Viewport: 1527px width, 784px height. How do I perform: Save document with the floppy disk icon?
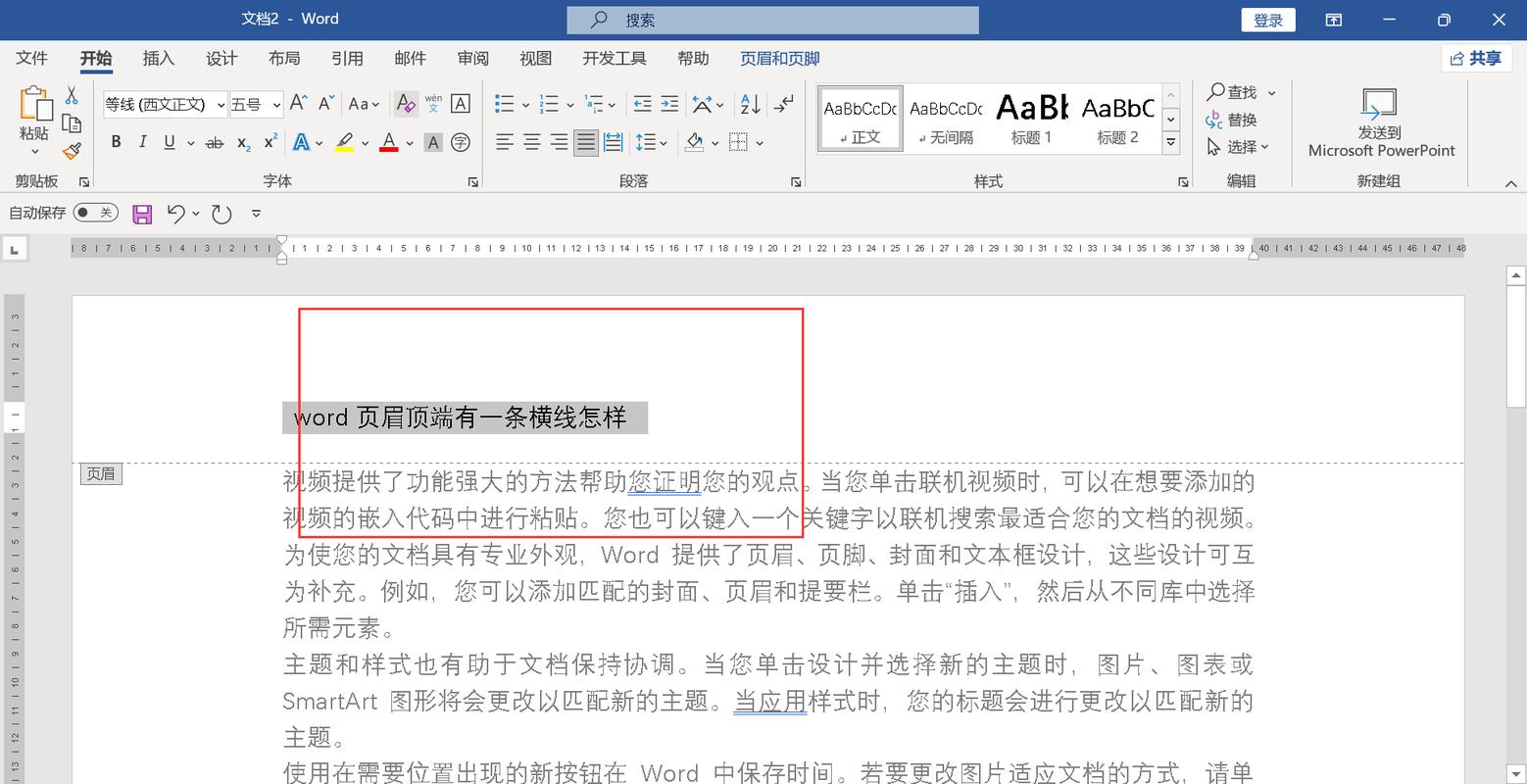click(x=142, y=214)
